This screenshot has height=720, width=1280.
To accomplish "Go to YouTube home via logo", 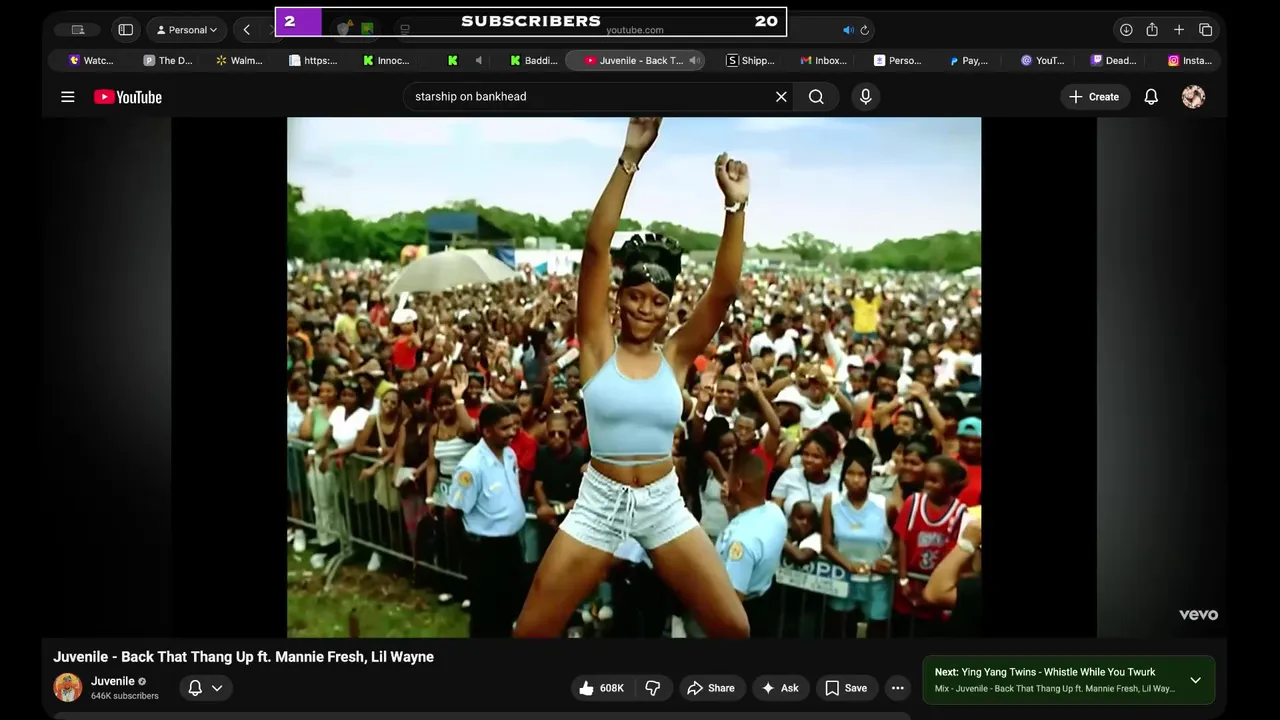I will click(128, 97).
